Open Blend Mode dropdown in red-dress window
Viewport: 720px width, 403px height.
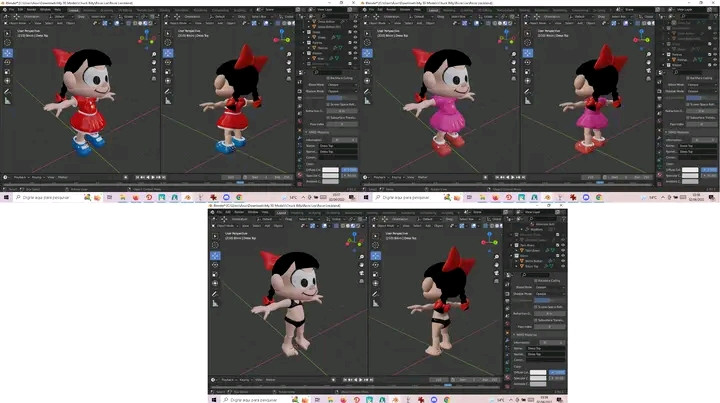tap(342, 85)
